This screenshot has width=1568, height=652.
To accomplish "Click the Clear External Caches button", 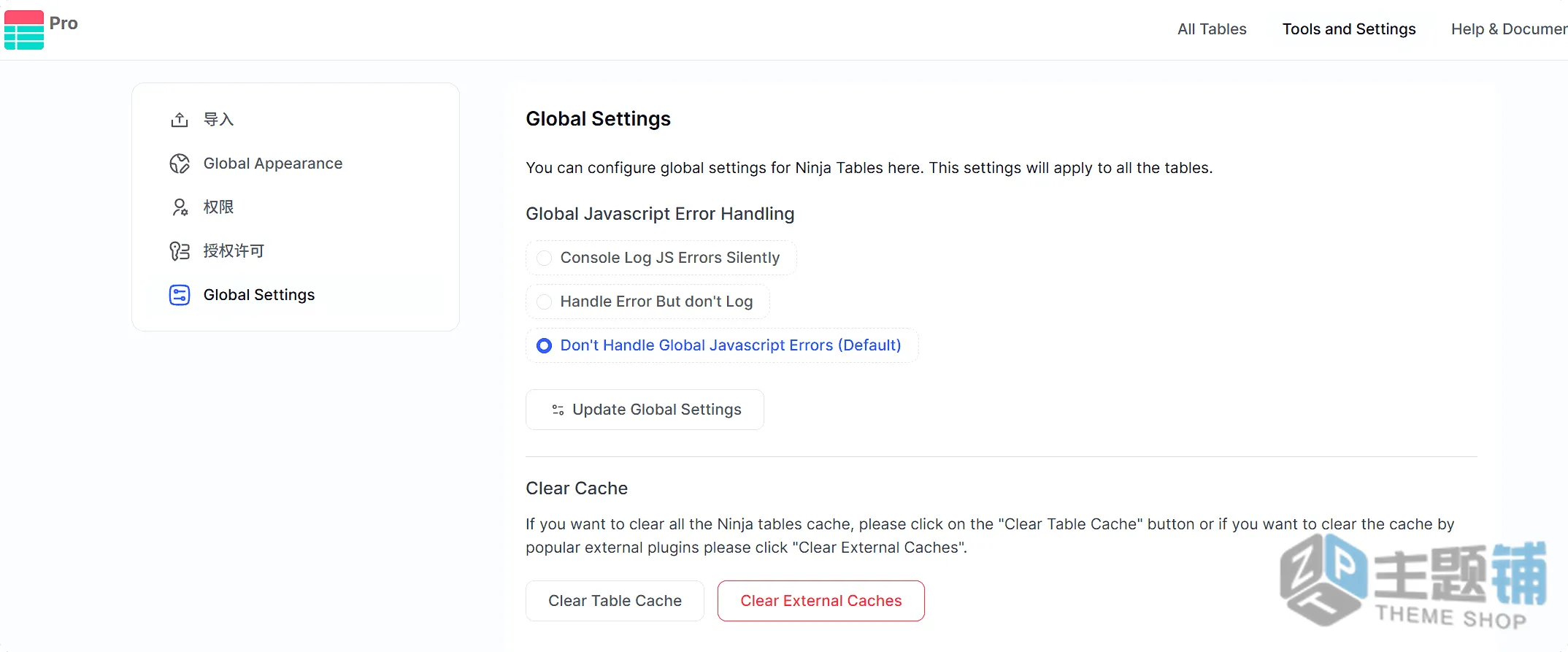I will [x=820, y=601].
